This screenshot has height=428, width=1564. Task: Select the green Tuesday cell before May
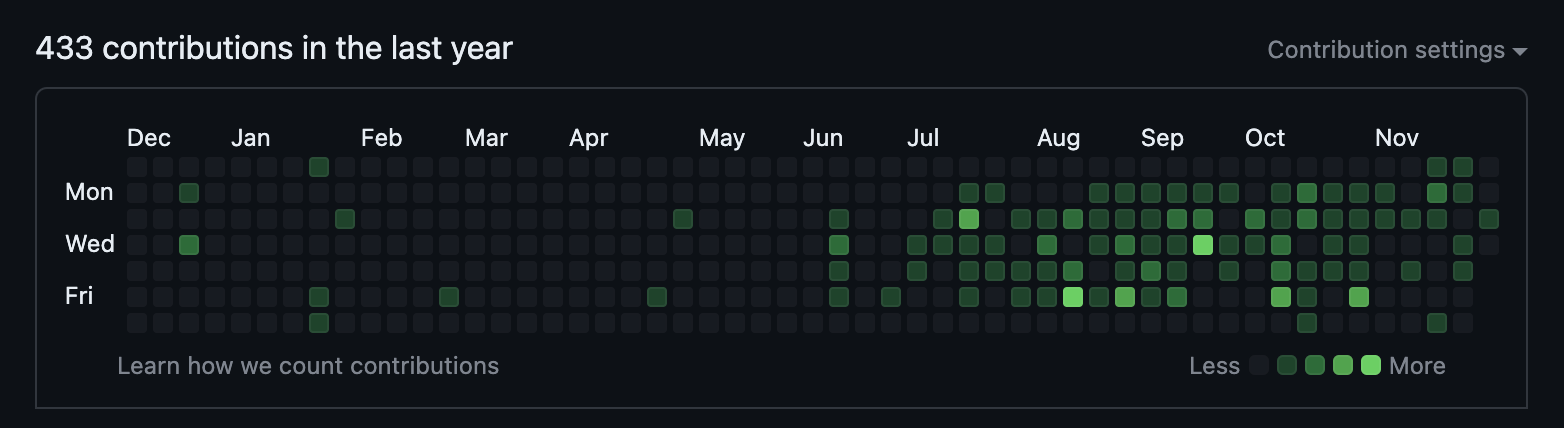(x=683, y=219)
